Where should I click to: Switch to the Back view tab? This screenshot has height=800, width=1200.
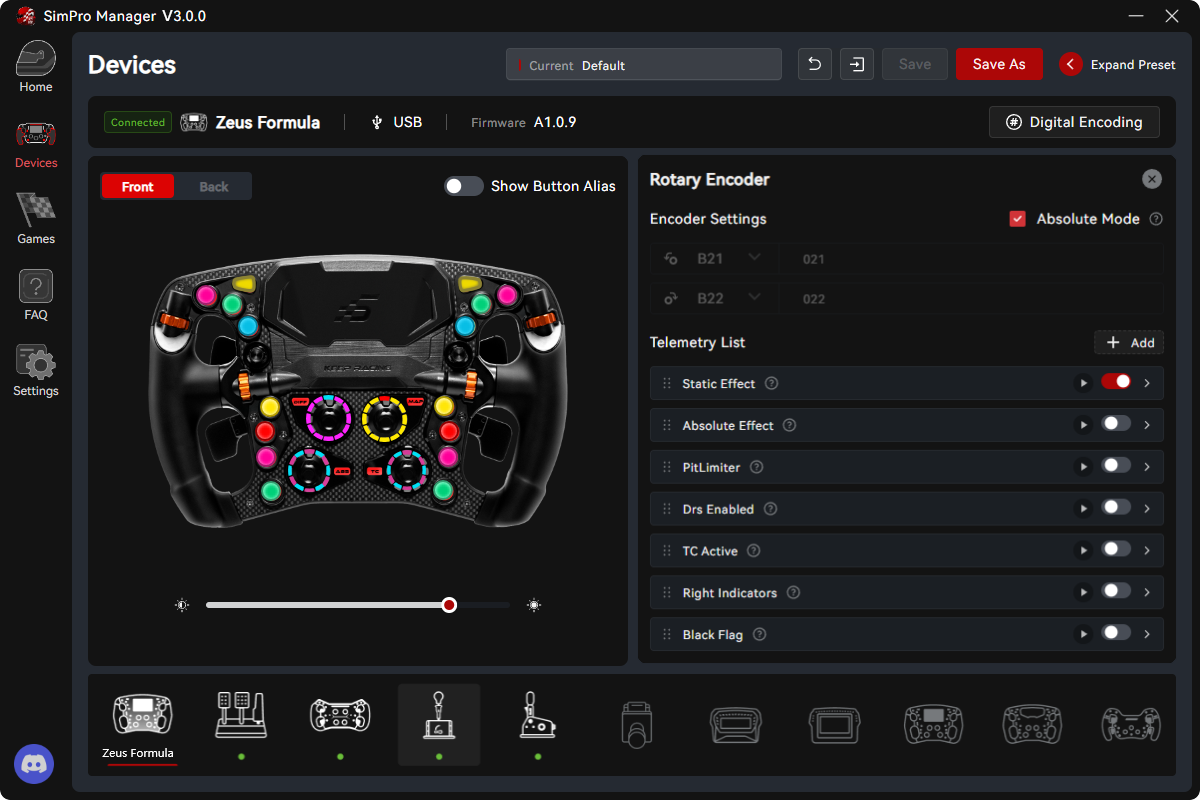tap(213, 186)
